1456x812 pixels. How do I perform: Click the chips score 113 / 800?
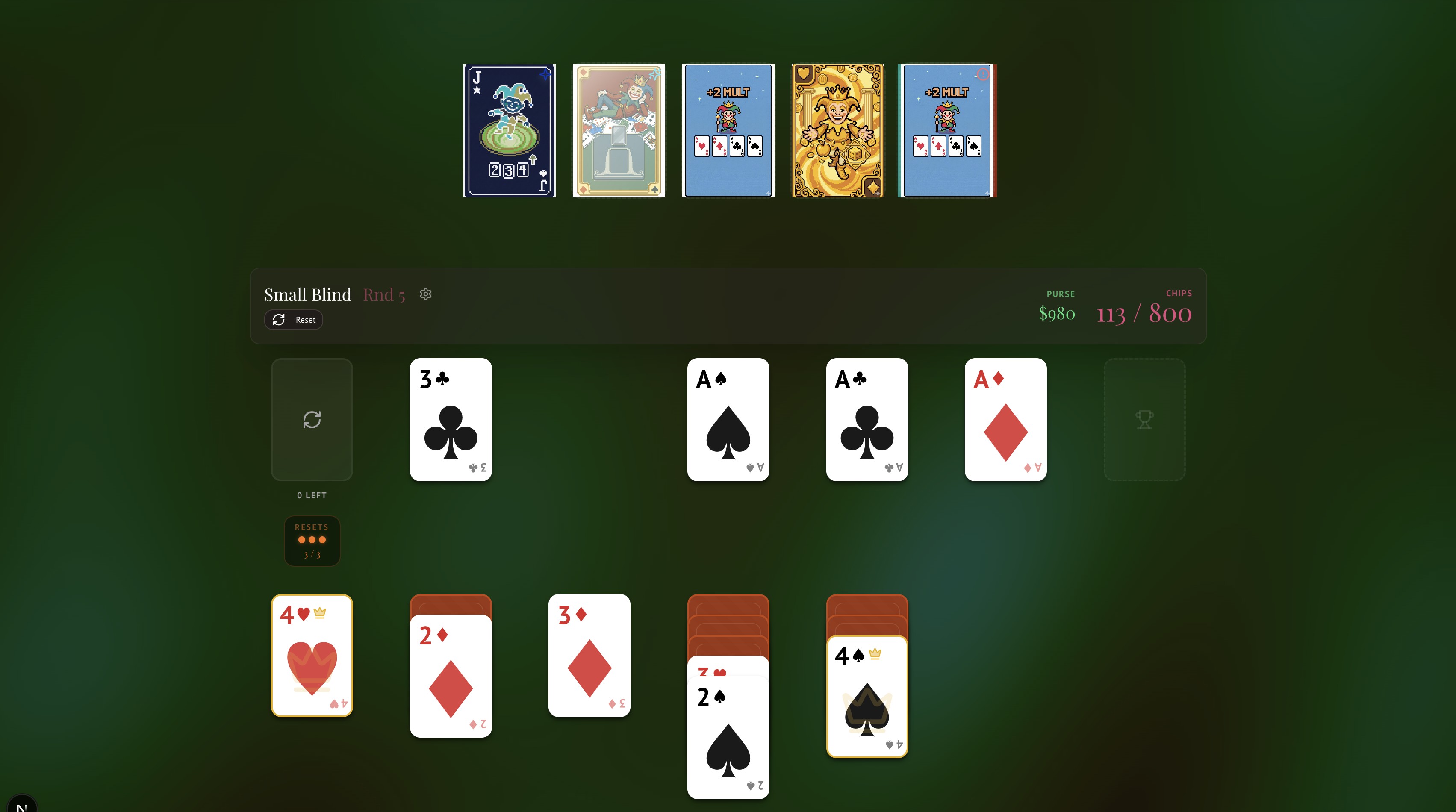1144,313
